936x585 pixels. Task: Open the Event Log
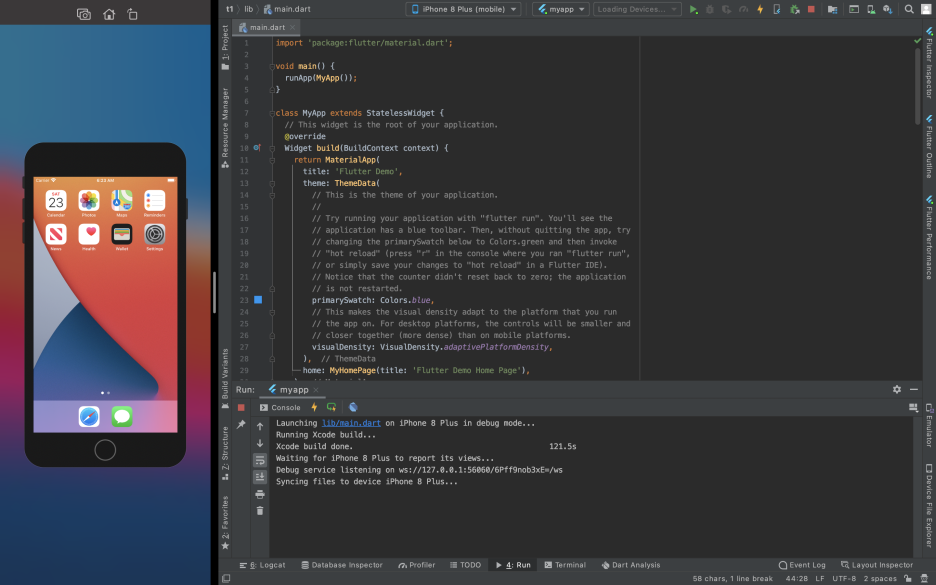click(x=802, y=565)
